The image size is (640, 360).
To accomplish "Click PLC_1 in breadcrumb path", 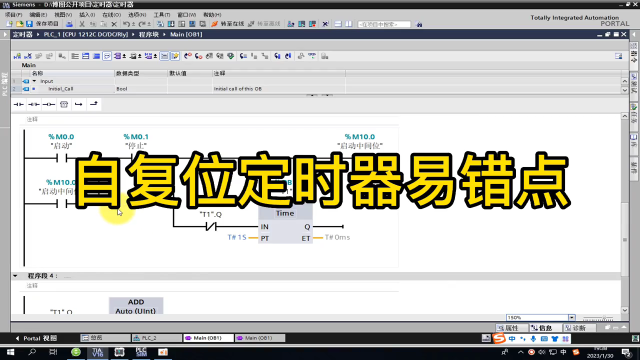I will pyautogui.click(x=86, y=35).
